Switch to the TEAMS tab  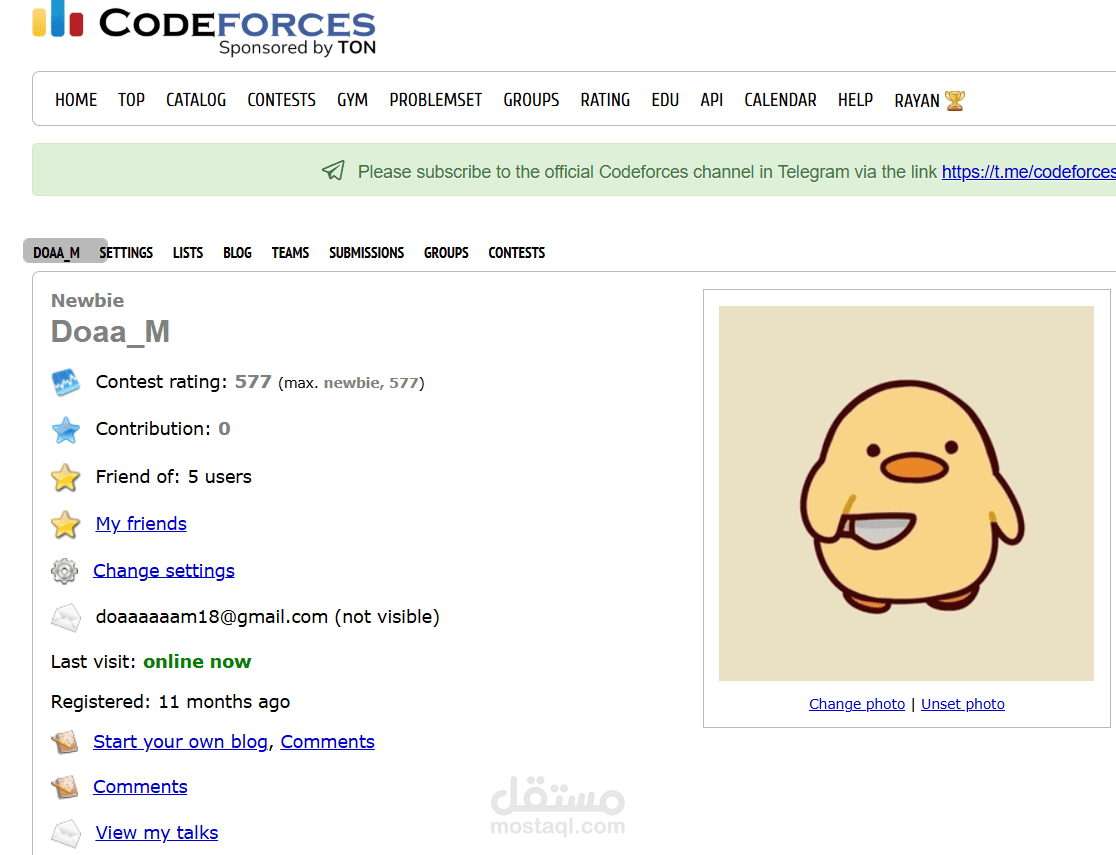coord(290,253)
